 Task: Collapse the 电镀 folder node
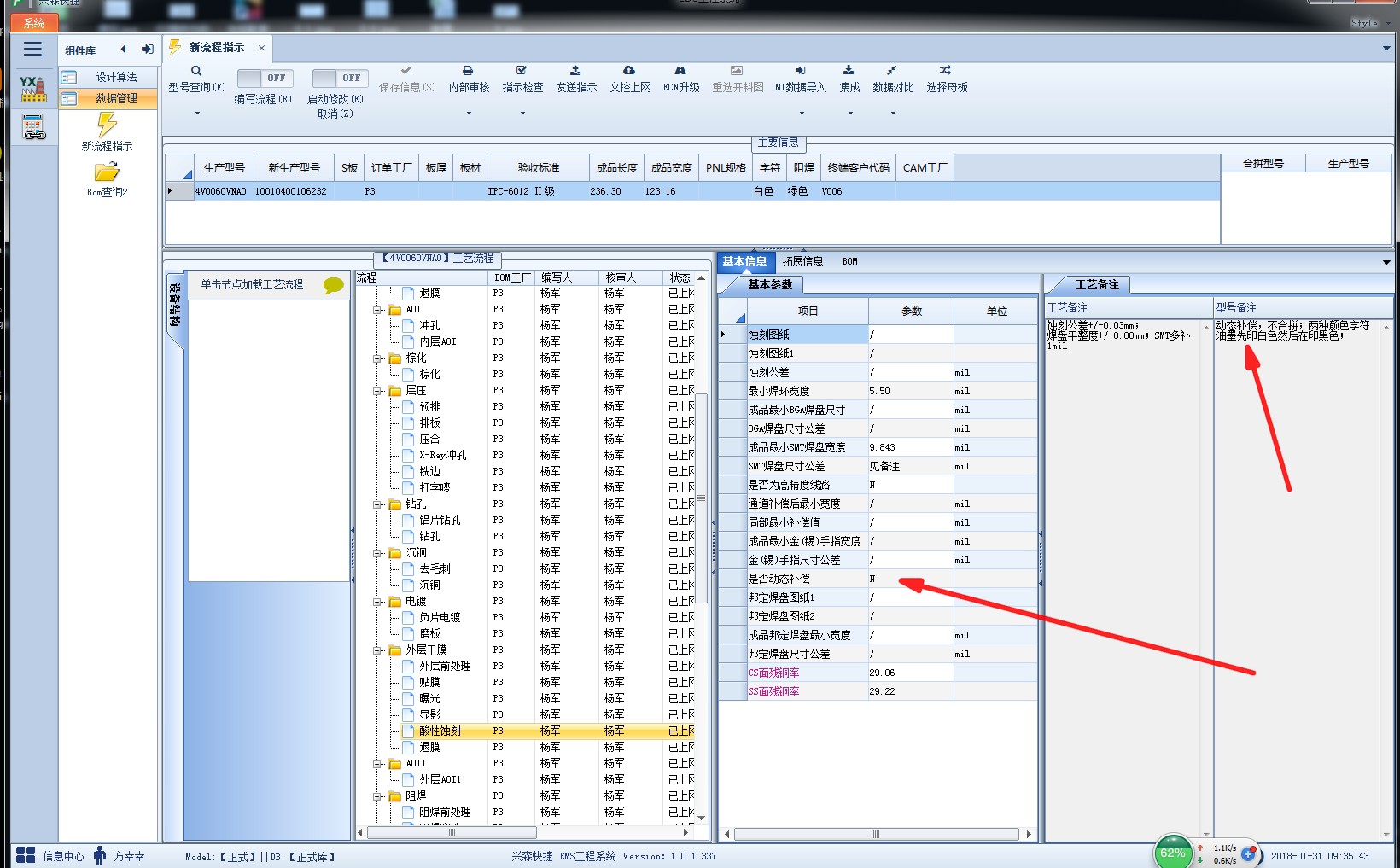click(x=377, y=602)
